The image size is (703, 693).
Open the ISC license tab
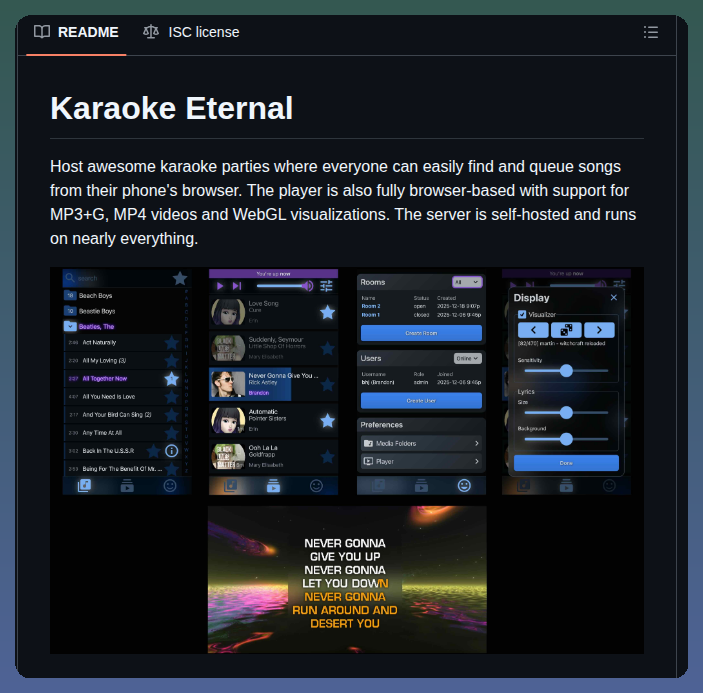point(191,32)
